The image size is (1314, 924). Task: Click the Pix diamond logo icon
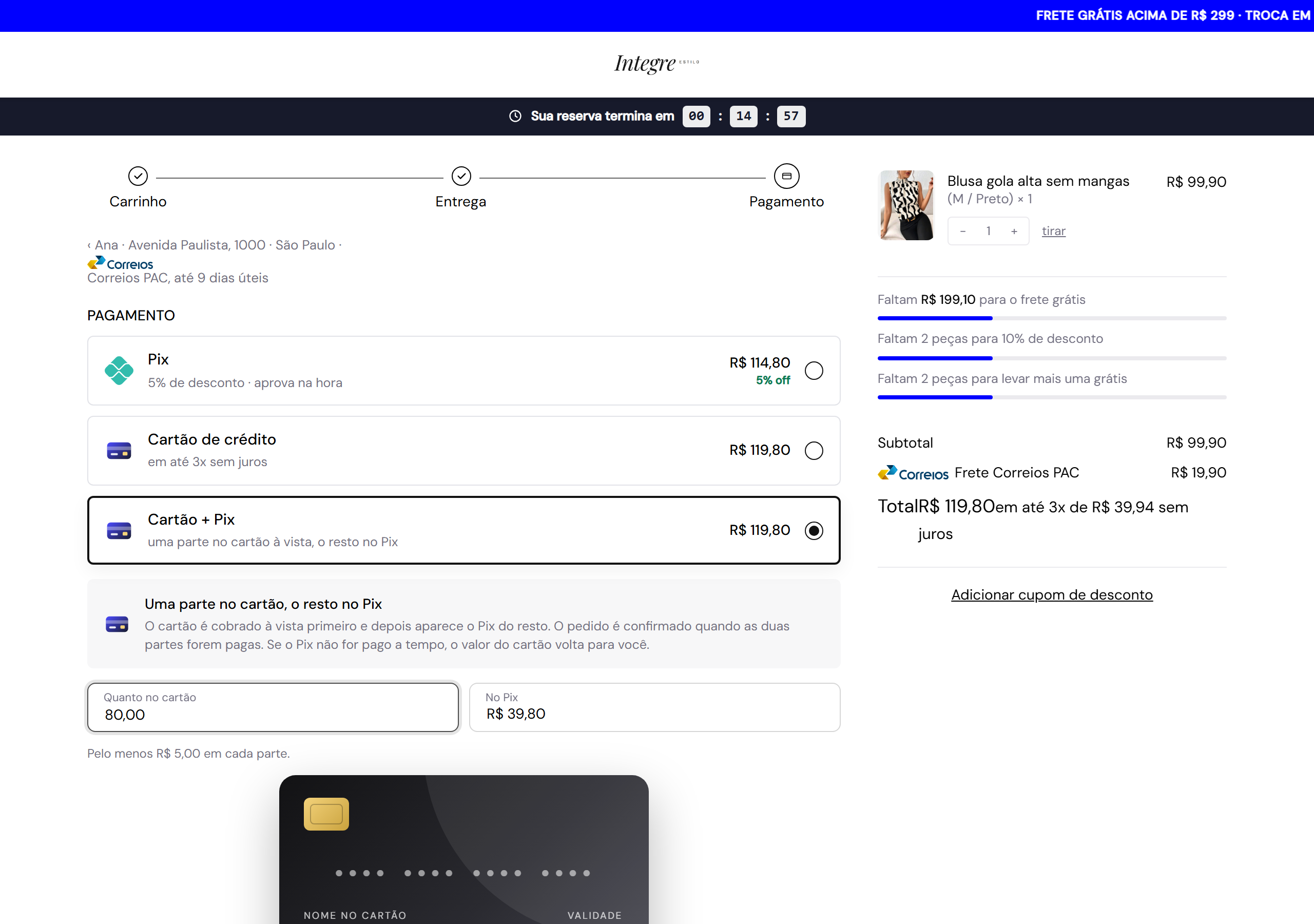(x=119, y=371)
